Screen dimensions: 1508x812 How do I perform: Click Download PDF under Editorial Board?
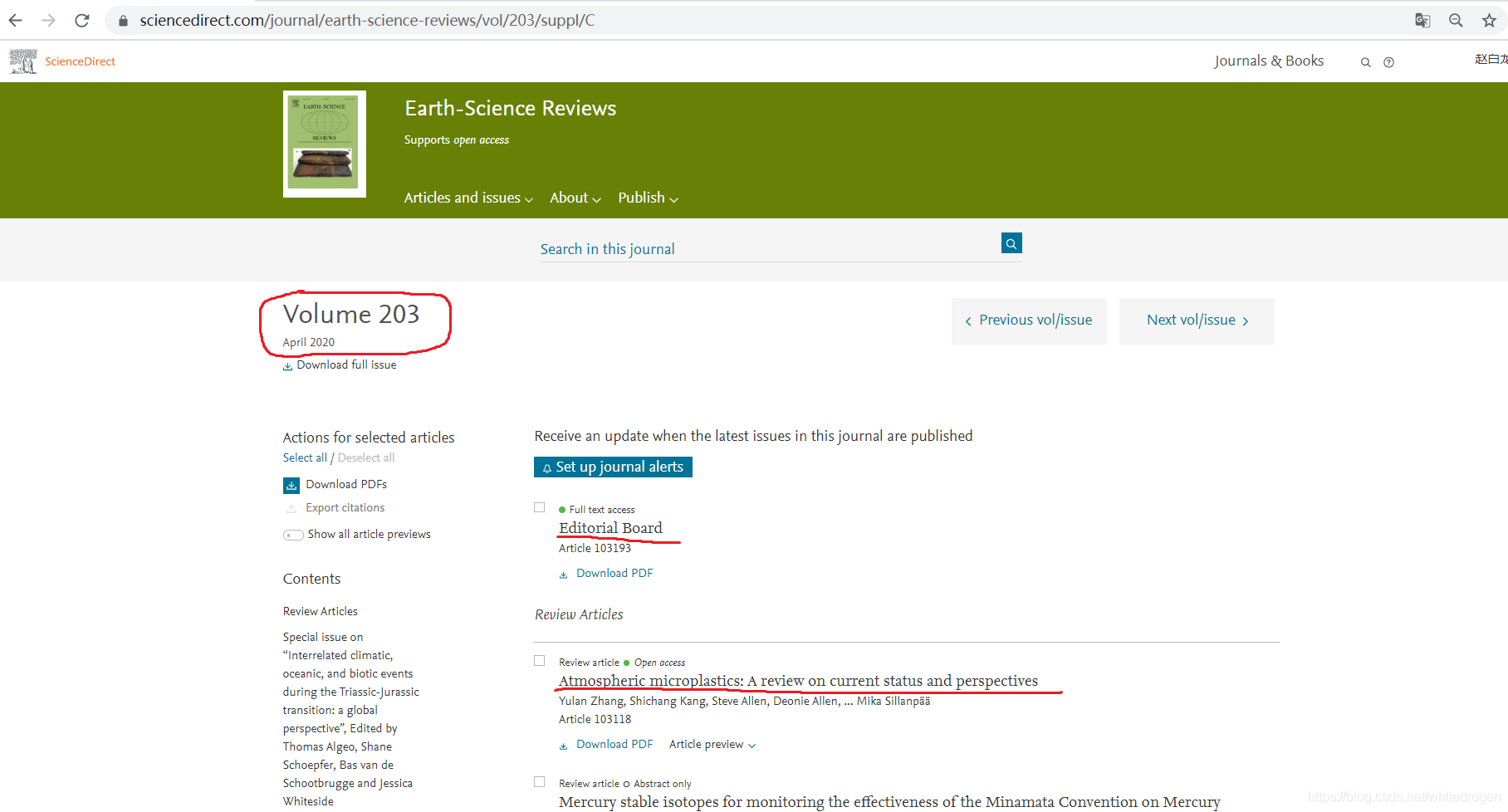(614, 574)
